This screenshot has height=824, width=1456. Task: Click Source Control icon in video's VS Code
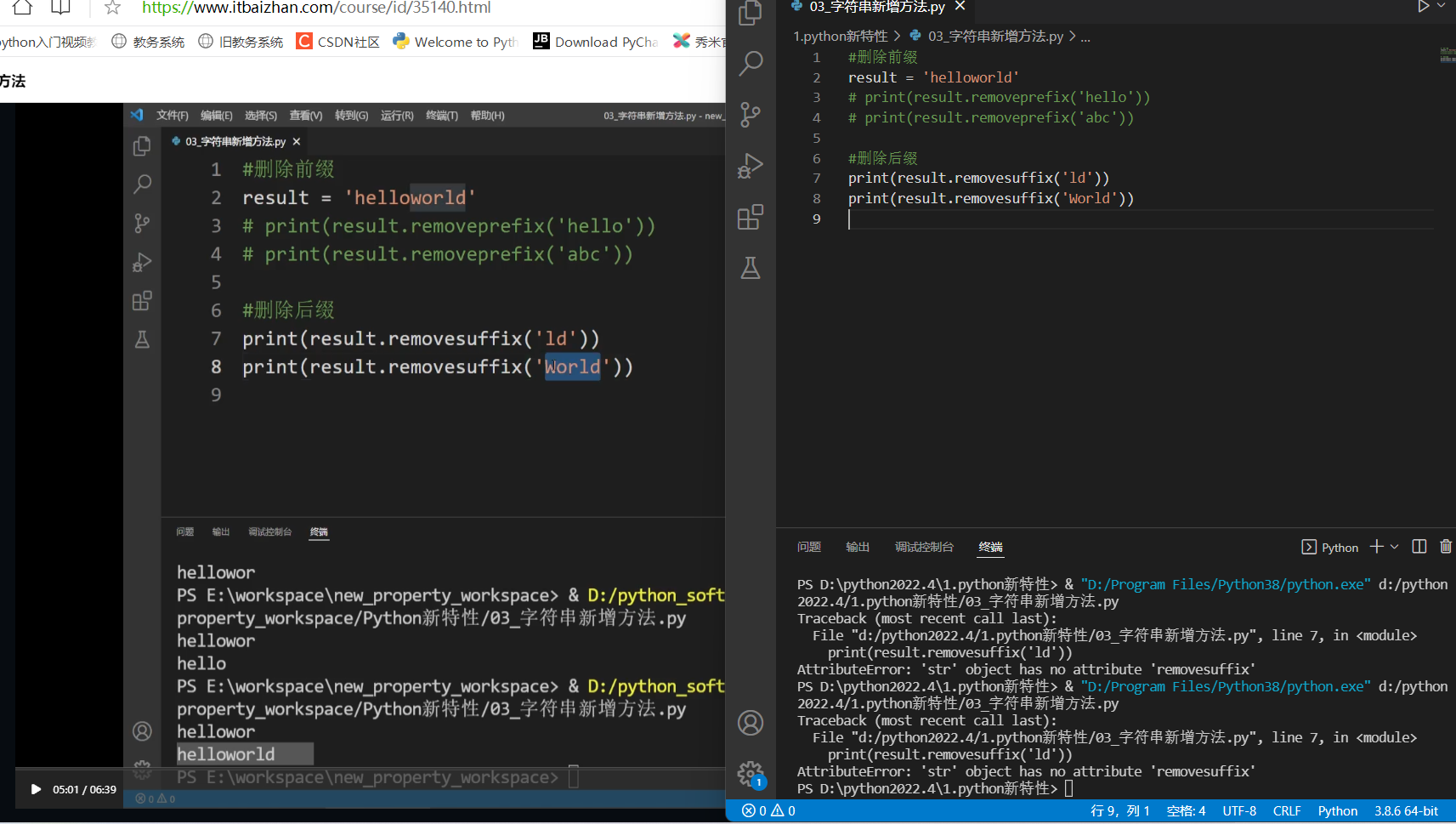point(142,223)
